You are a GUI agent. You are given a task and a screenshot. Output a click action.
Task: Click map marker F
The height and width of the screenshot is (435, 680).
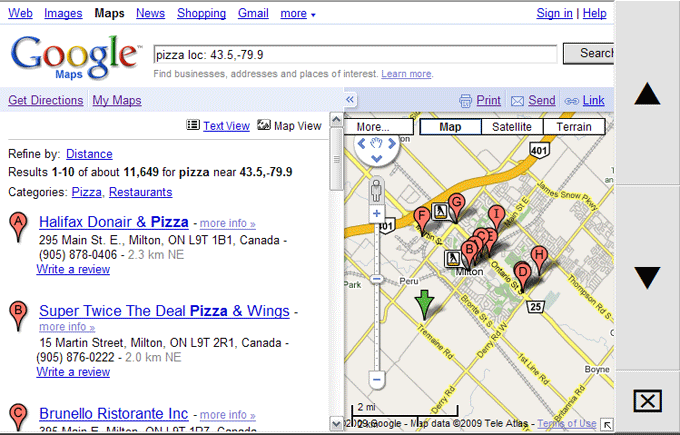coord(422,221)
